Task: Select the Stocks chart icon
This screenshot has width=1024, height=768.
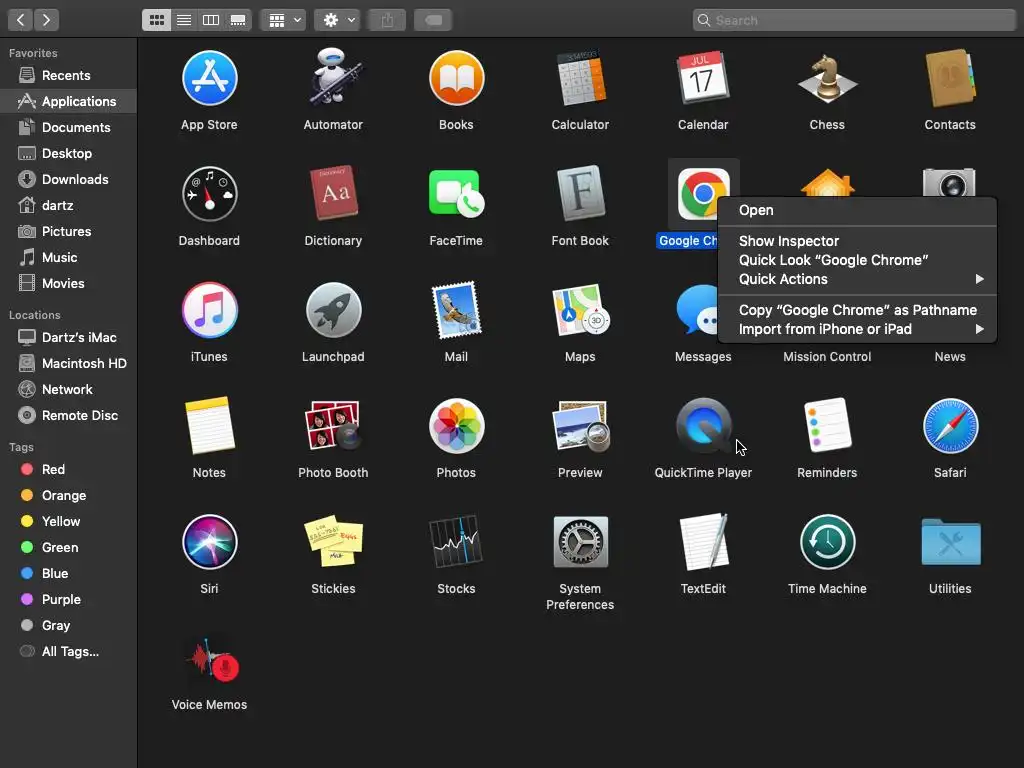Action: pyautogui.click(x=456, y=542)
